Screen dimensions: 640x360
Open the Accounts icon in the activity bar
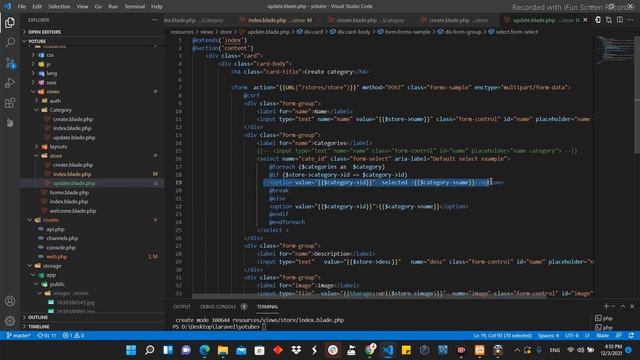click(10, 301)
